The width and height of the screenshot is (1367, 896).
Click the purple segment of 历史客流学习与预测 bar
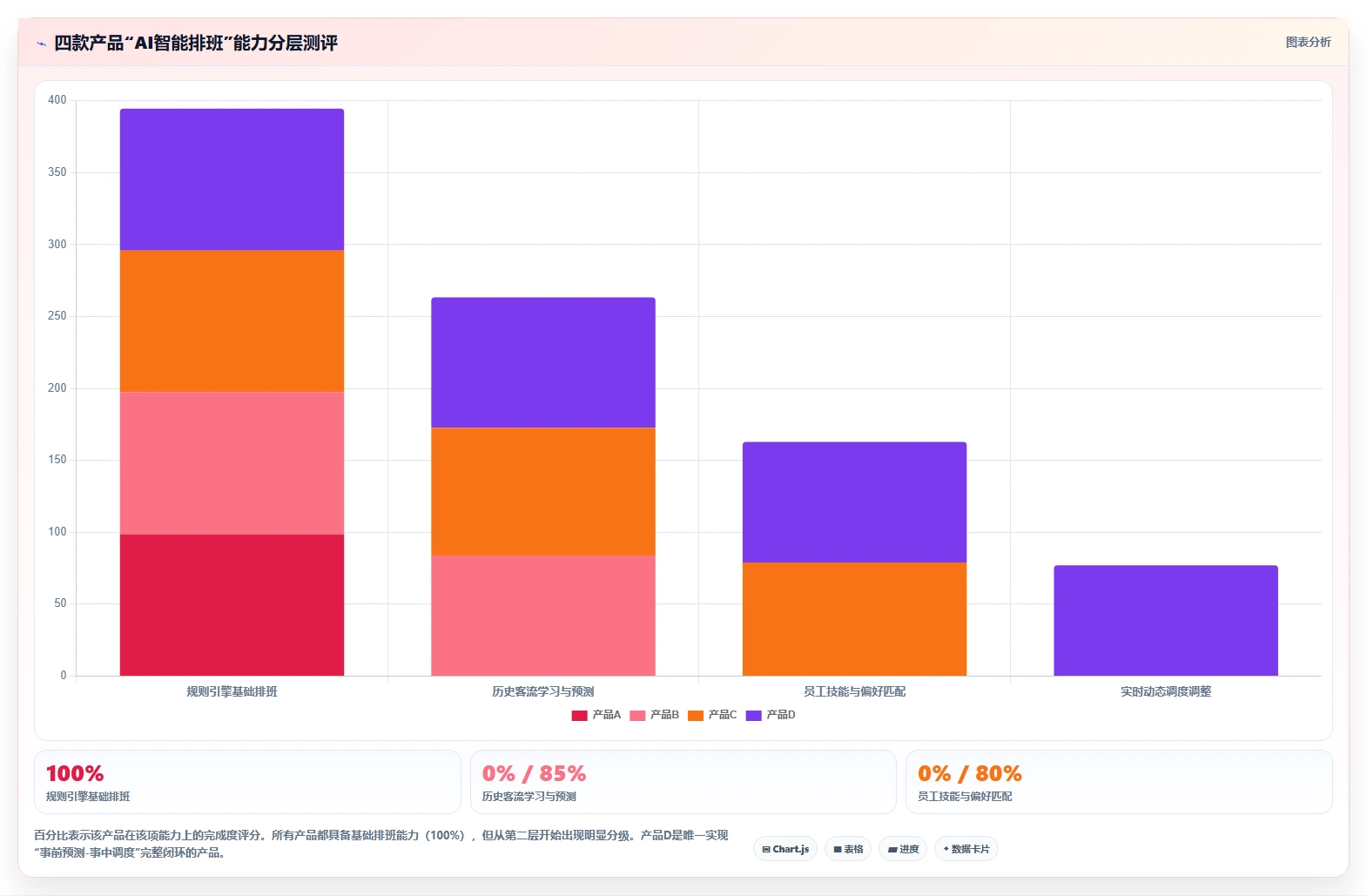tap(543, 363)
